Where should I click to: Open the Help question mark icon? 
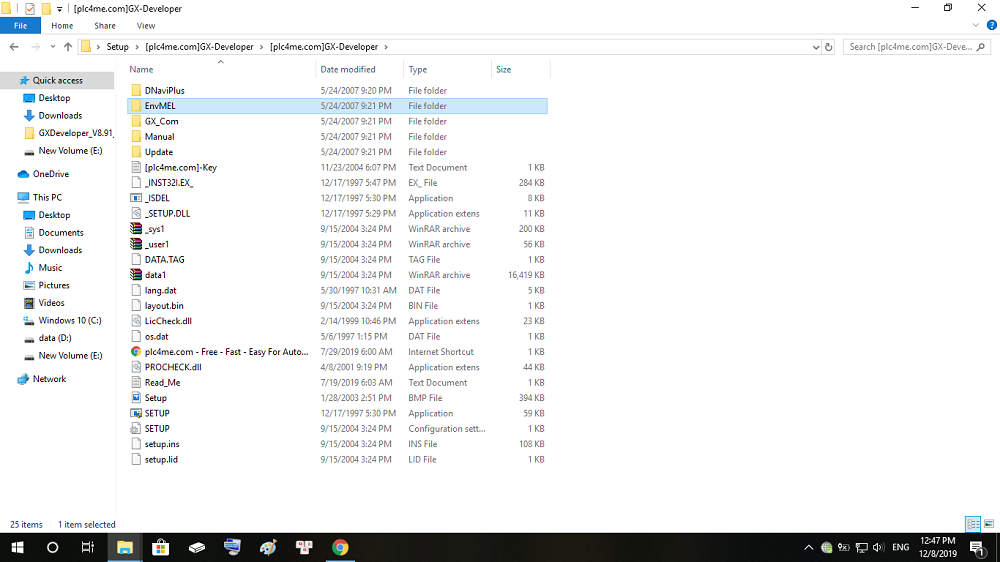click(x=989, y=26)
